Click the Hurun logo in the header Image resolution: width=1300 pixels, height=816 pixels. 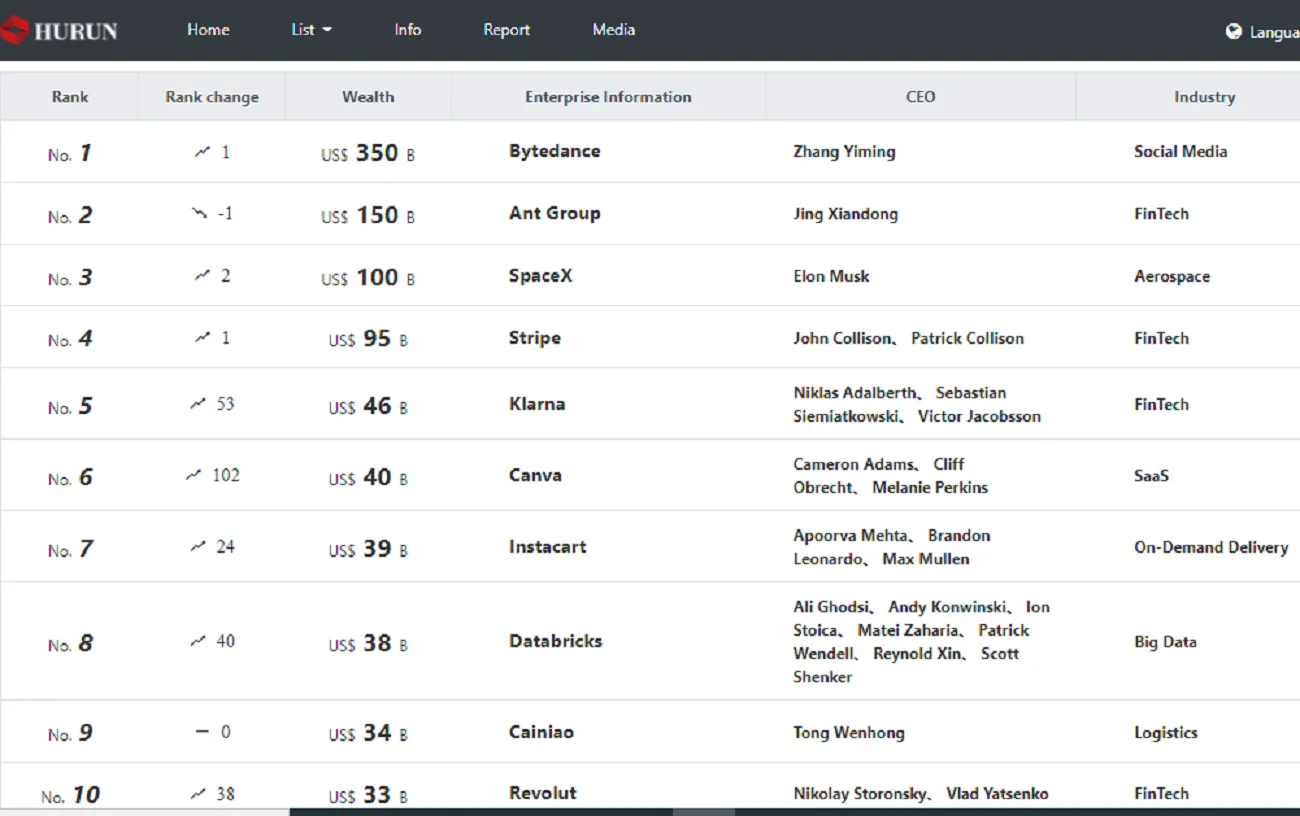(60, 30)
